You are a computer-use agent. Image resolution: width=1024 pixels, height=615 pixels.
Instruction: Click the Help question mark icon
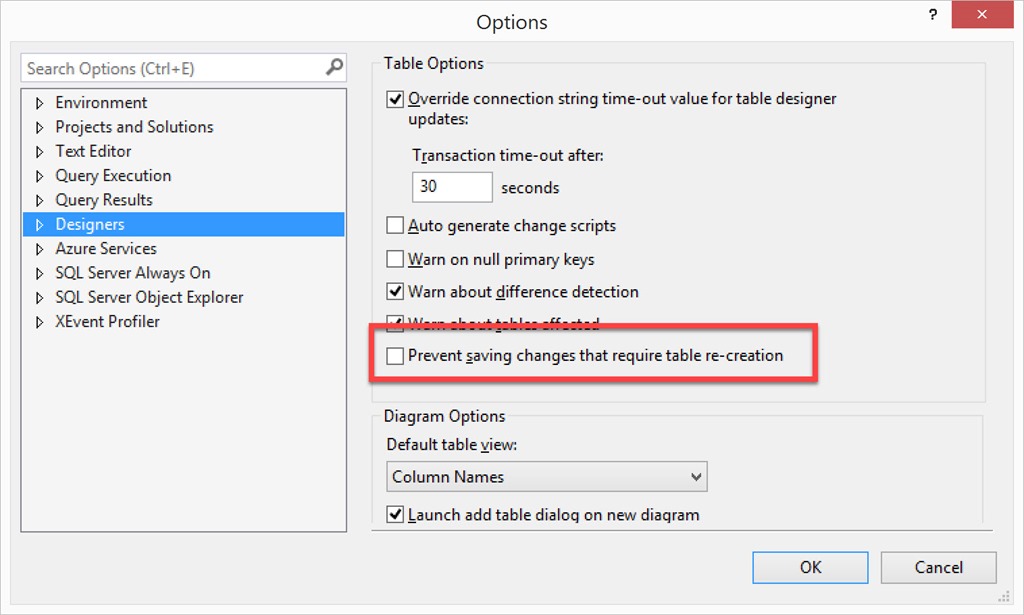click(x=933, y=14)
